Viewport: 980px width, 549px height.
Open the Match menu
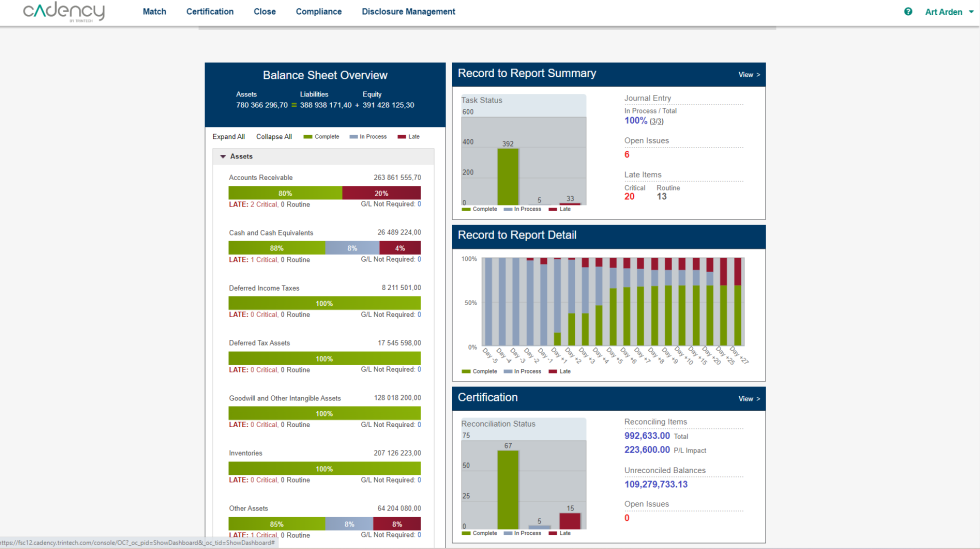[x=154, y=12]
